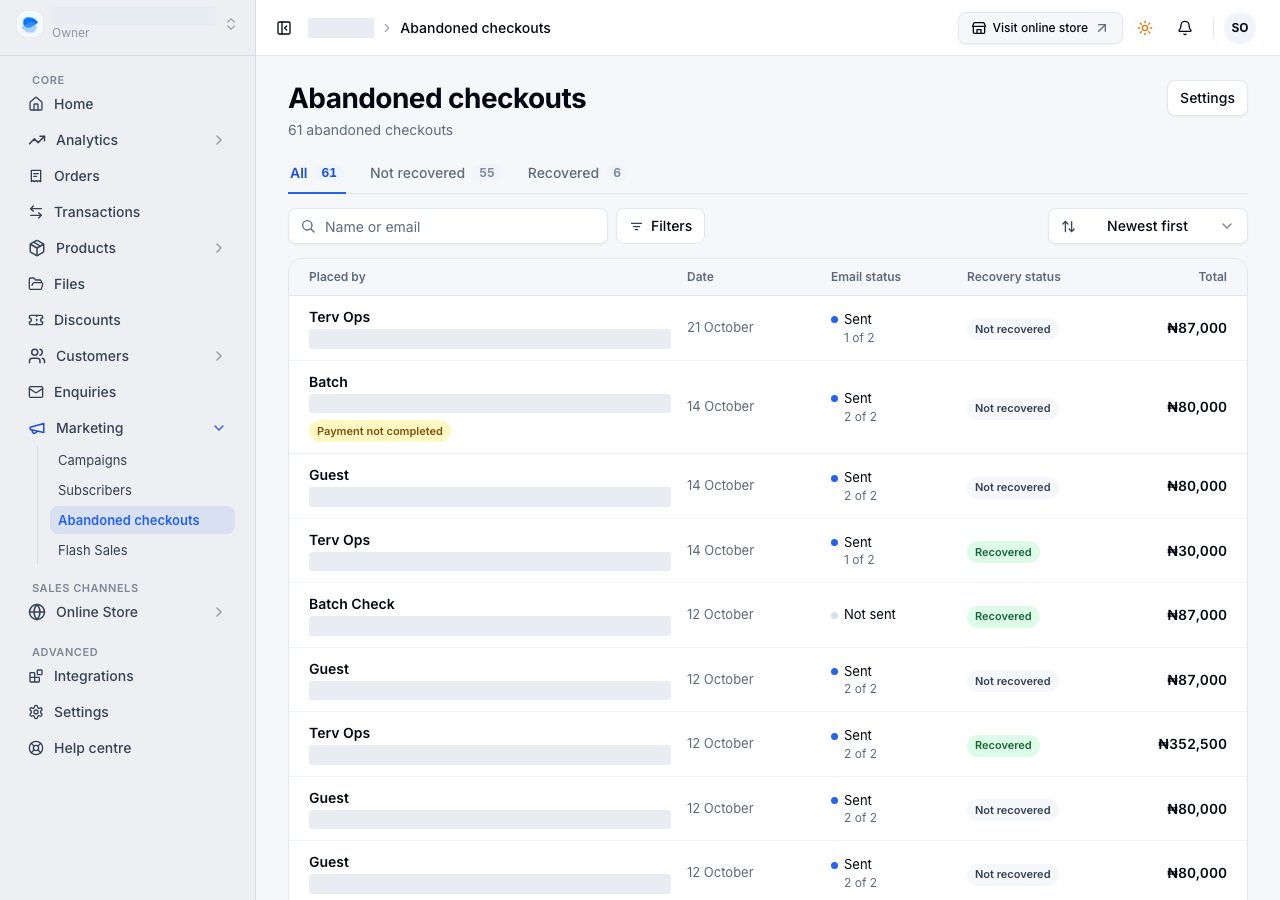Collapse the Marketing section chevron
The width and height of the screenshot is (1280, 900).
[219, 428]
